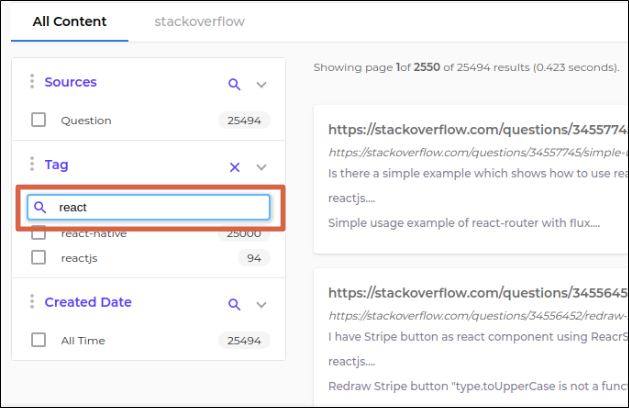Switch to the stackoverflow tab
Screen dimensions: 629x408
tap(199, 21)
